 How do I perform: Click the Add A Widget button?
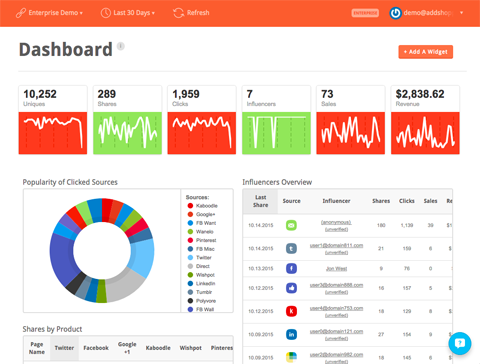426,52
